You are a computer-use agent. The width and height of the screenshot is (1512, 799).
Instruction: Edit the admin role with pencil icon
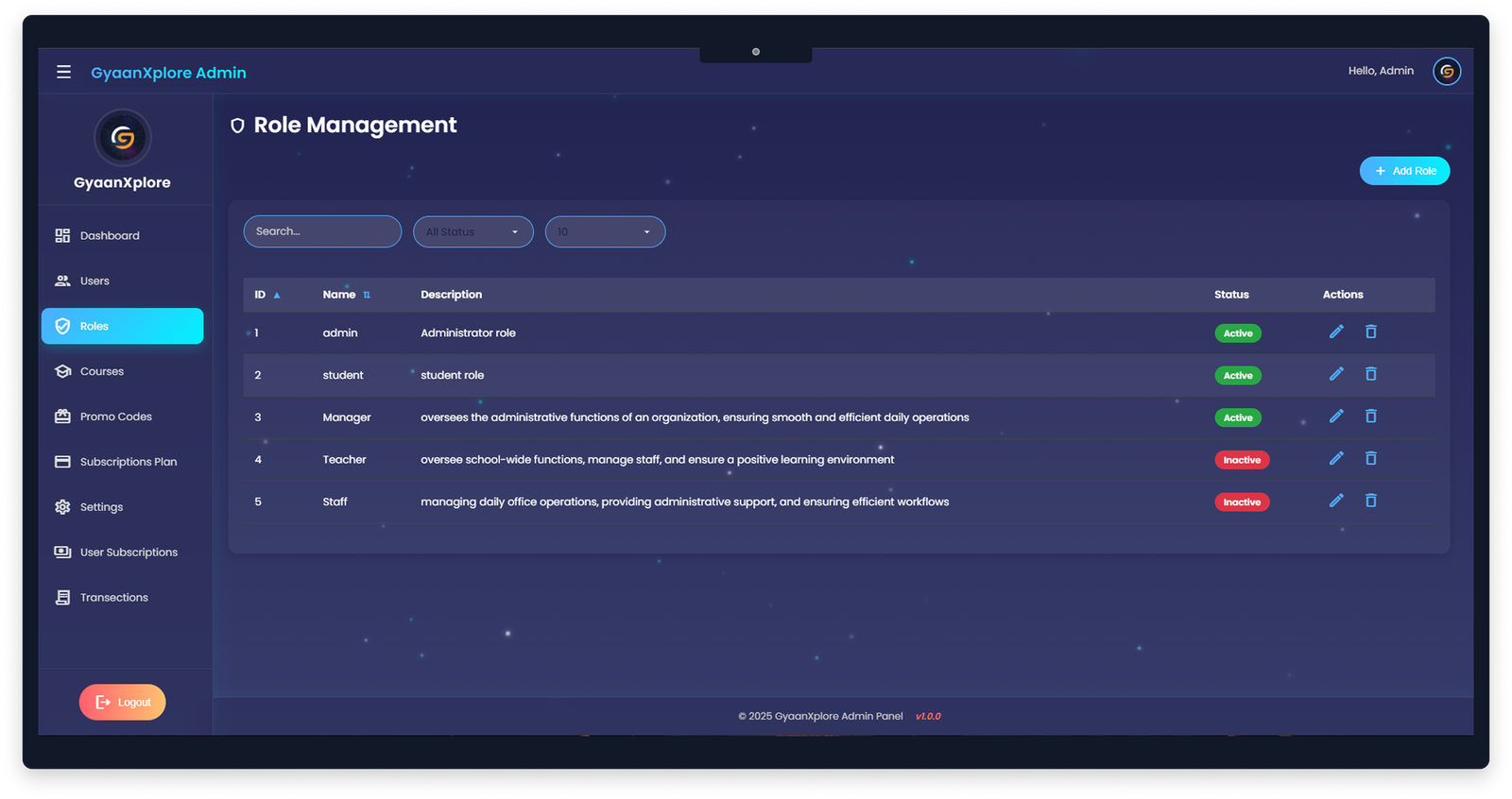tap(1336, 331)
